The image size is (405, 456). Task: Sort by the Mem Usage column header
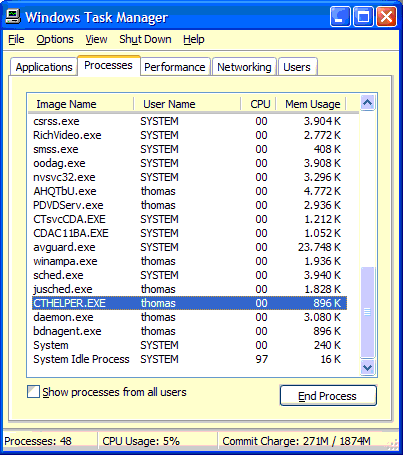coord(311,104)
